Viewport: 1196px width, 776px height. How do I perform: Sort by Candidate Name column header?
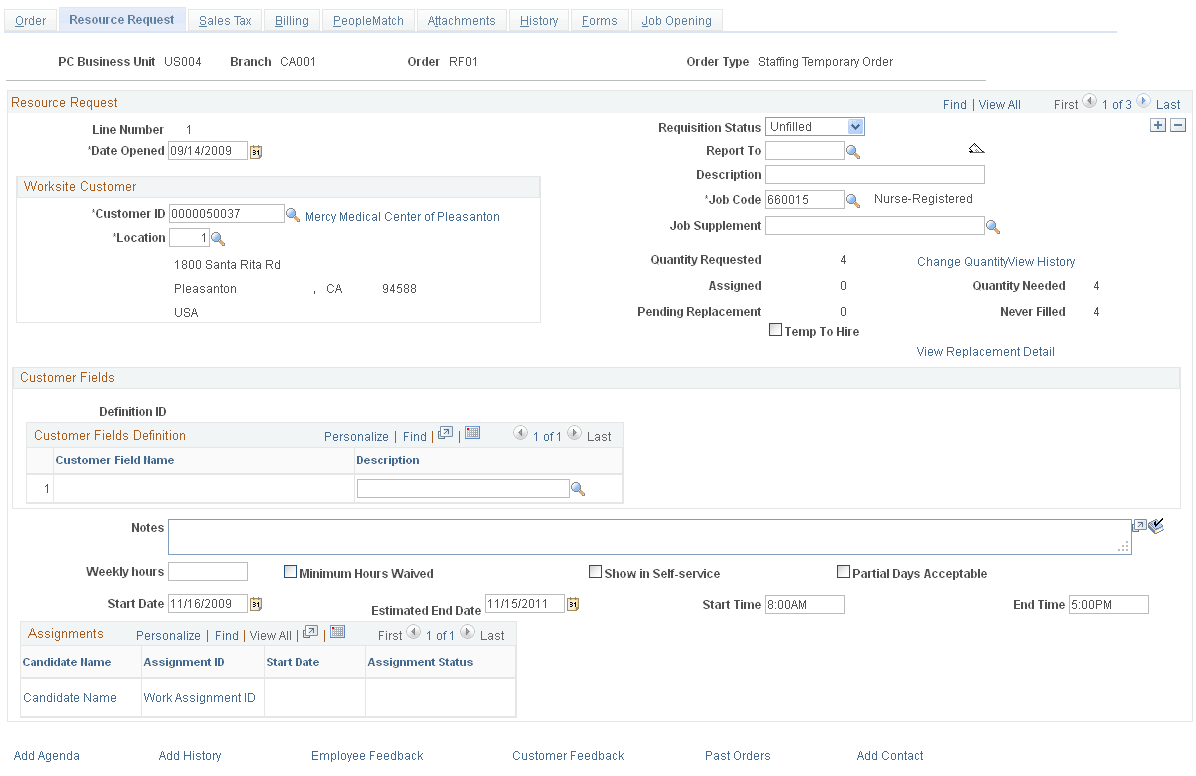click(x=67, y=662)
